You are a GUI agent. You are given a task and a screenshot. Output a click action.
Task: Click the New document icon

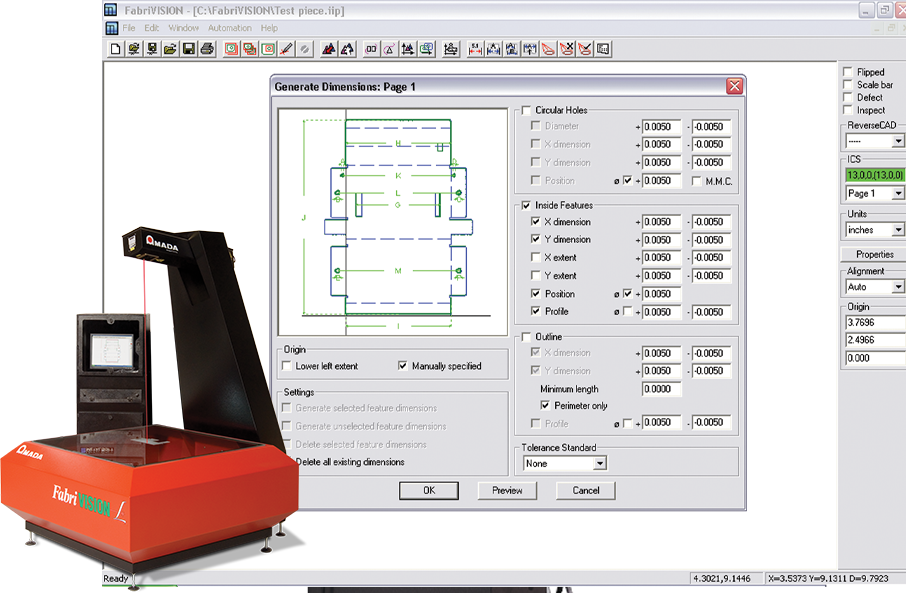click(113, 48)
